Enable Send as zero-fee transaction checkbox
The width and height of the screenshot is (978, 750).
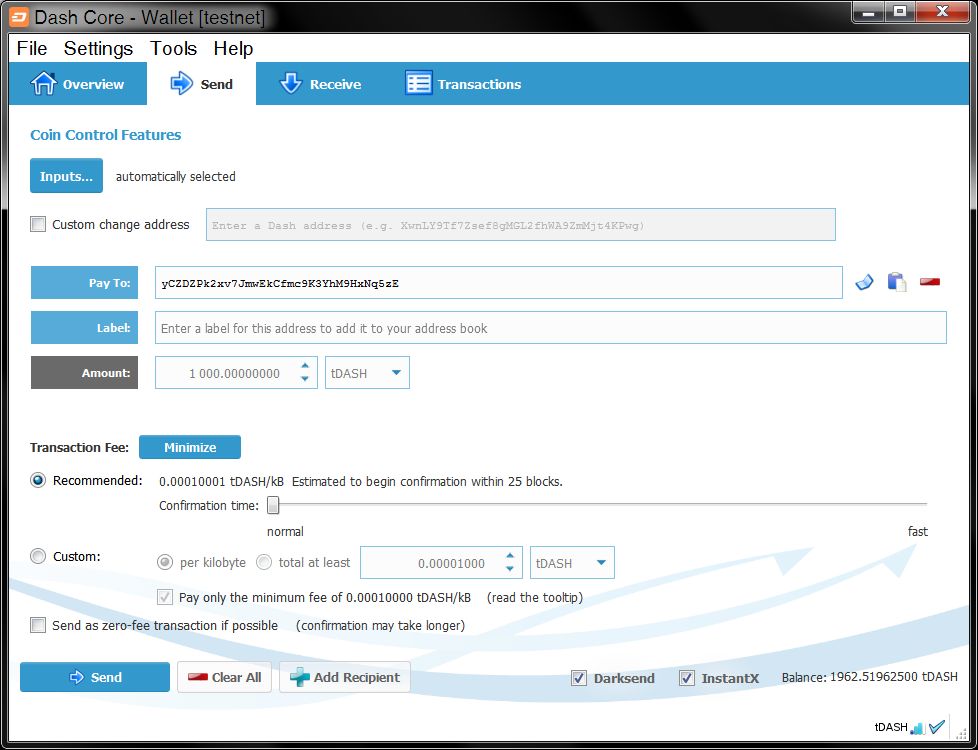tap(38, 625)
